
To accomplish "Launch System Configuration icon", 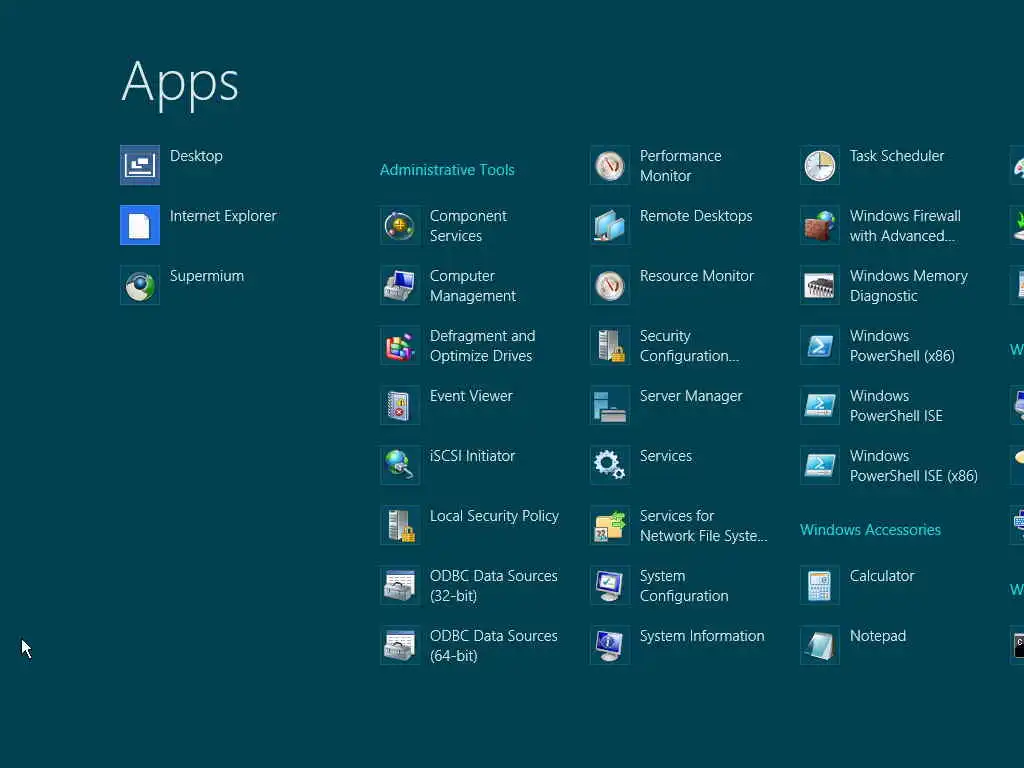I will pyautogui.click(x=610, y=586).
